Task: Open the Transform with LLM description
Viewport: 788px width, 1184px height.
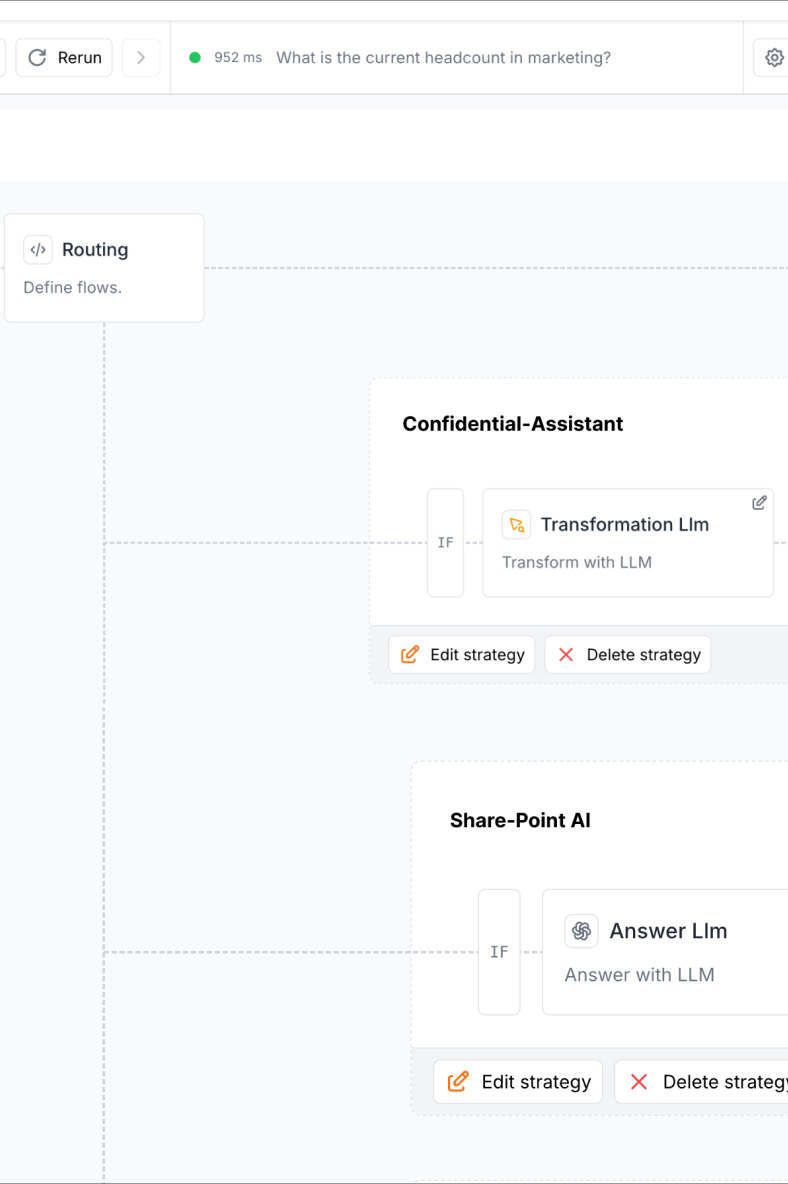Action: [576, 562]
